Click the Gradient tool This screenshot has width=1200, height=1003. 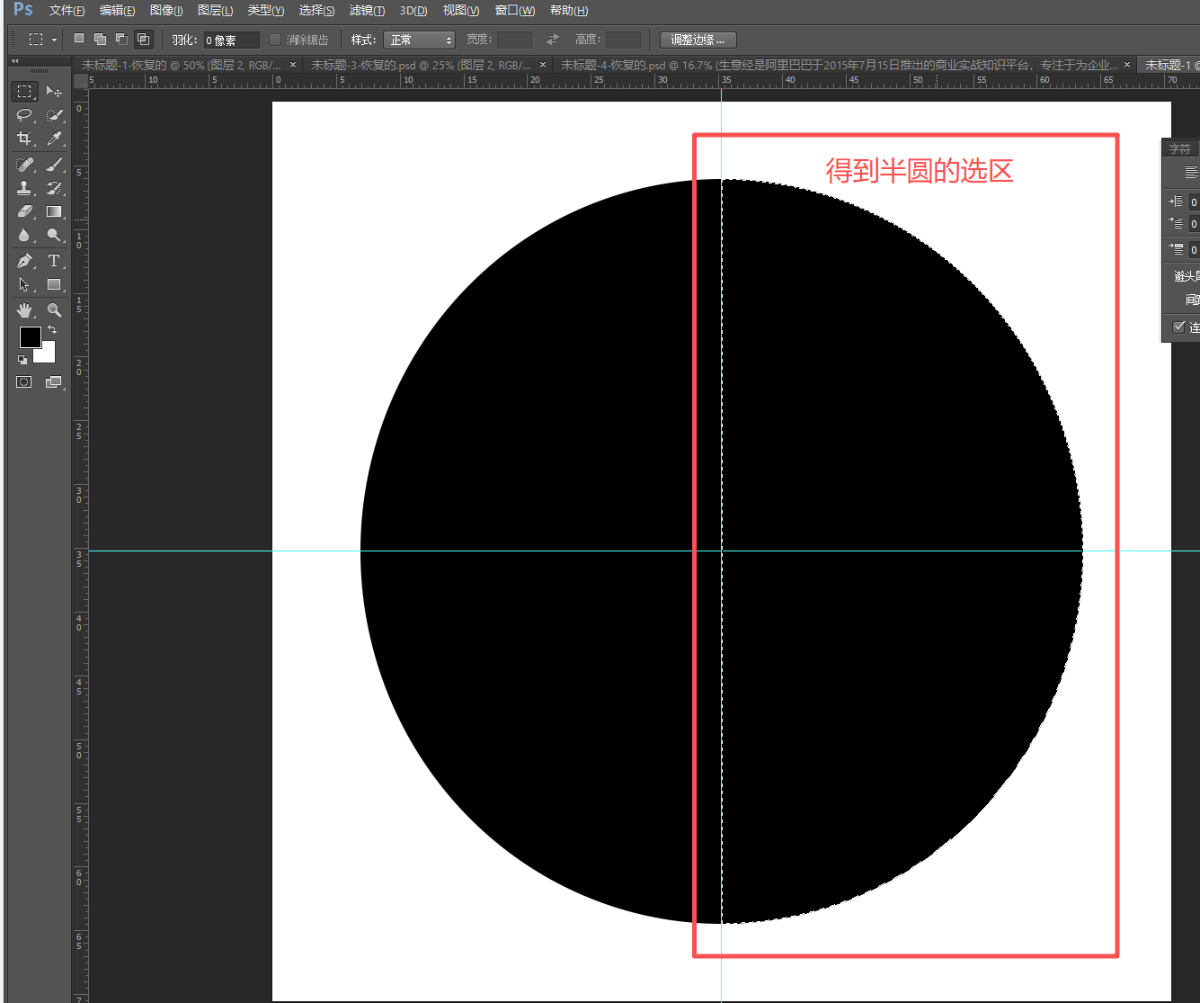55,212
